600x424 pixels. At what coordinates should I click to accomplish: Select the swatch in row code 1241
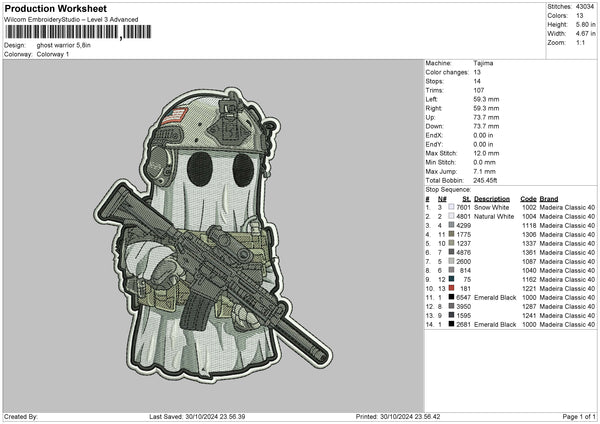451,315
